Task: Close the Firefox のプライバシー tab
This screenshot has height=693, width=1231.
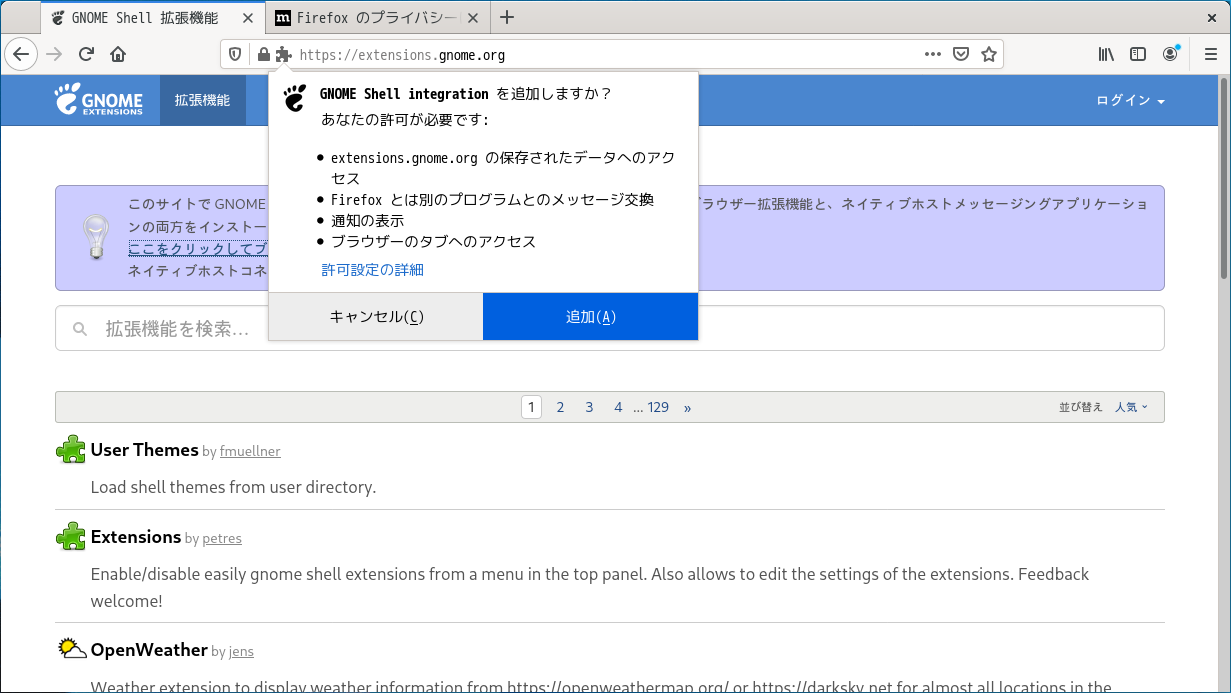Action: 472,17
